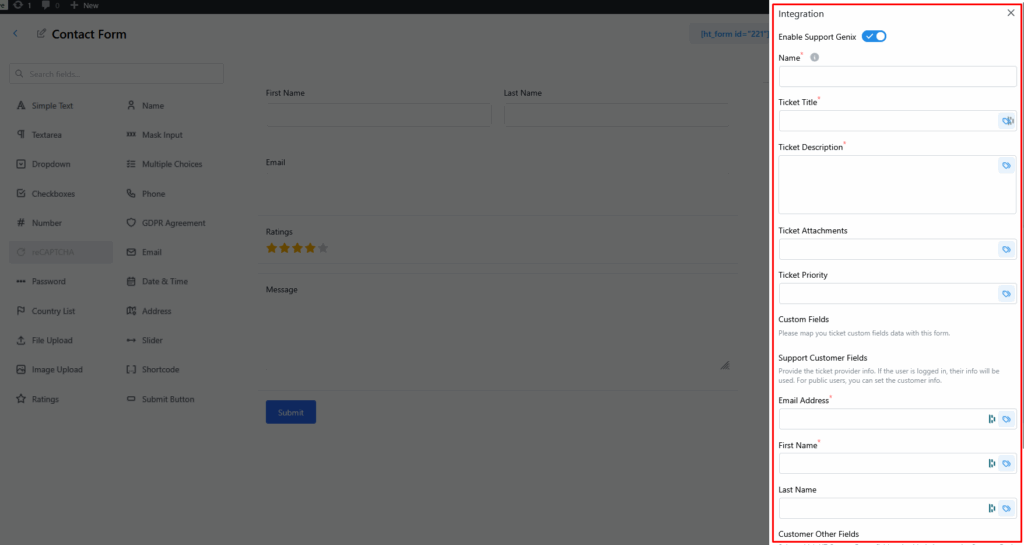Screen dimensions: 1024x545
Task: Click the tag icon in Email Address field
Action: (x=1007, y=419)
